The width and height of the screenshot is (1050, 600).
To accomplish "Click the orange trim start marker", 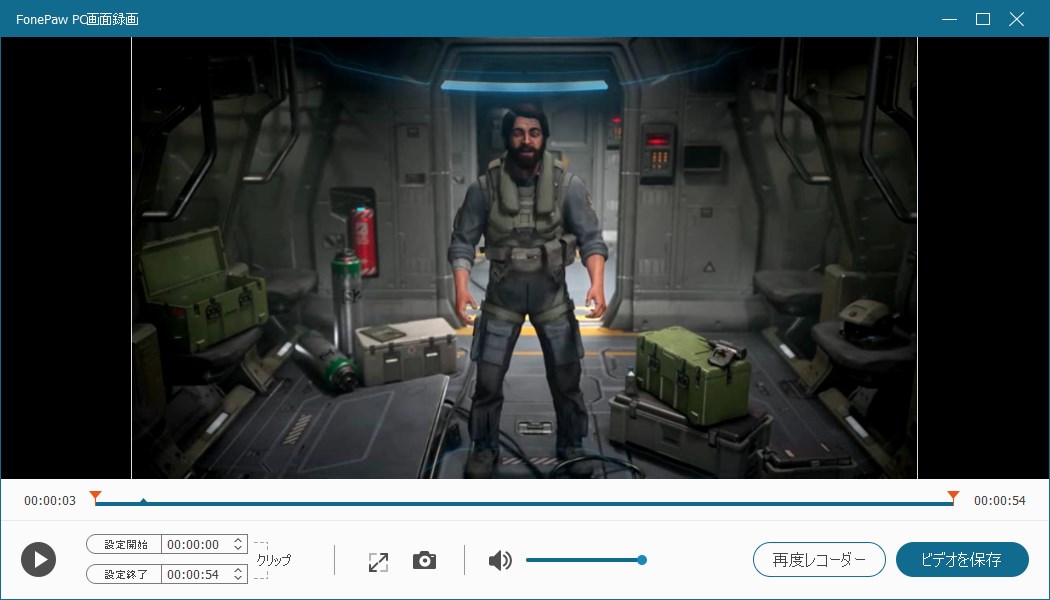I will coord(96,497).
